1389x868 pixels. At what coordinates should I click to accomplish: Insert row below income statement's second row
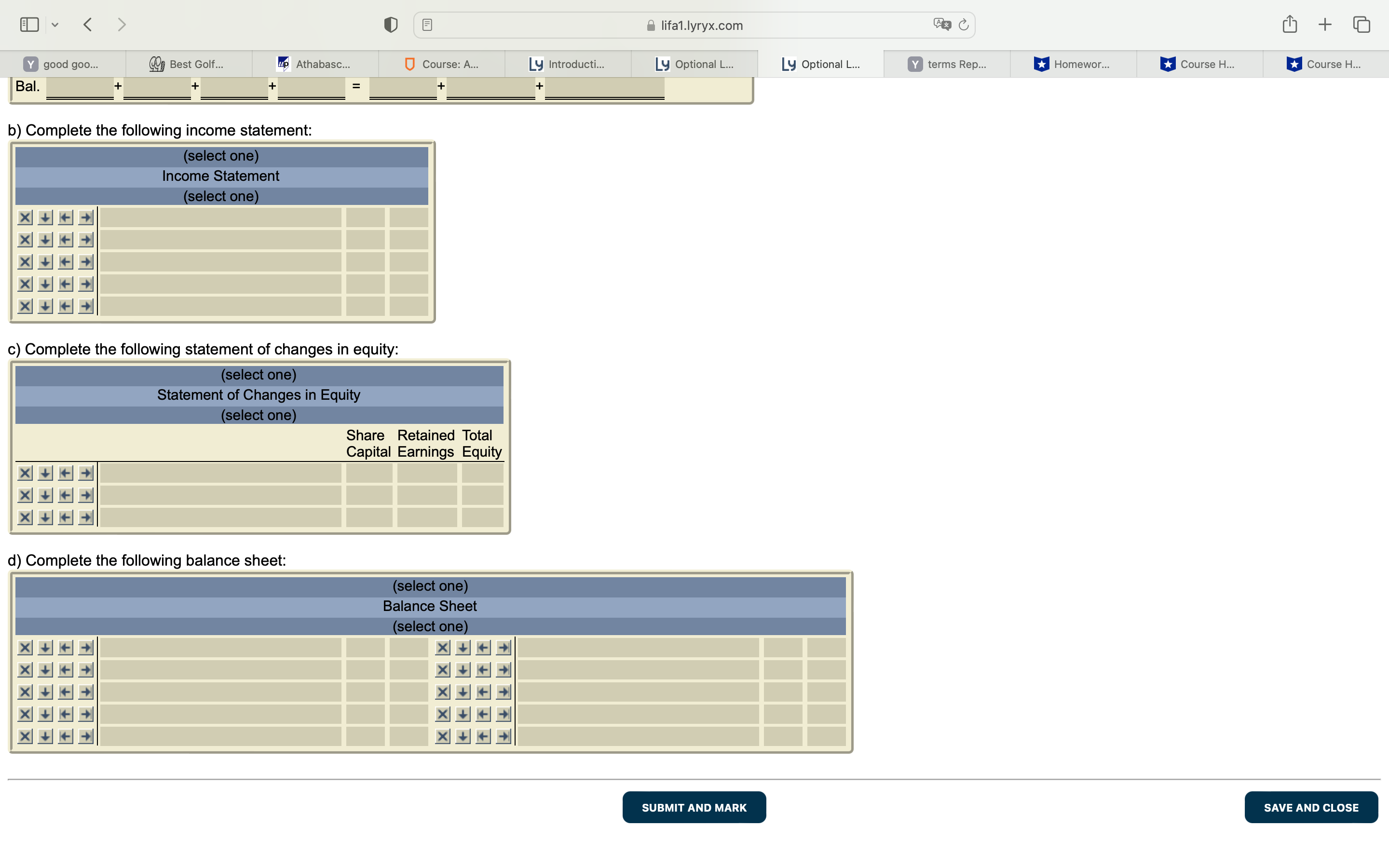pos(45,240)
